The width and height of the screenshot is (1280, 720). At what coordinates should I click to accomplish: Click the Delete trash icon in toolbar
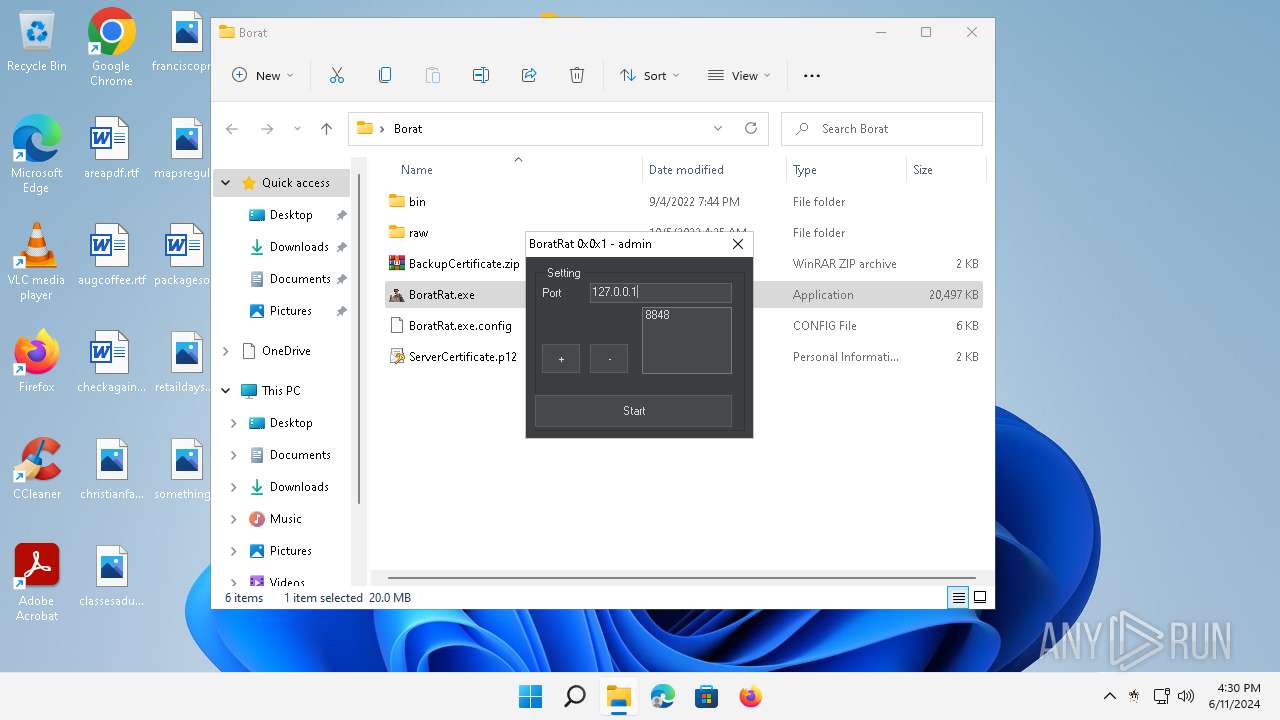[577, 75]
